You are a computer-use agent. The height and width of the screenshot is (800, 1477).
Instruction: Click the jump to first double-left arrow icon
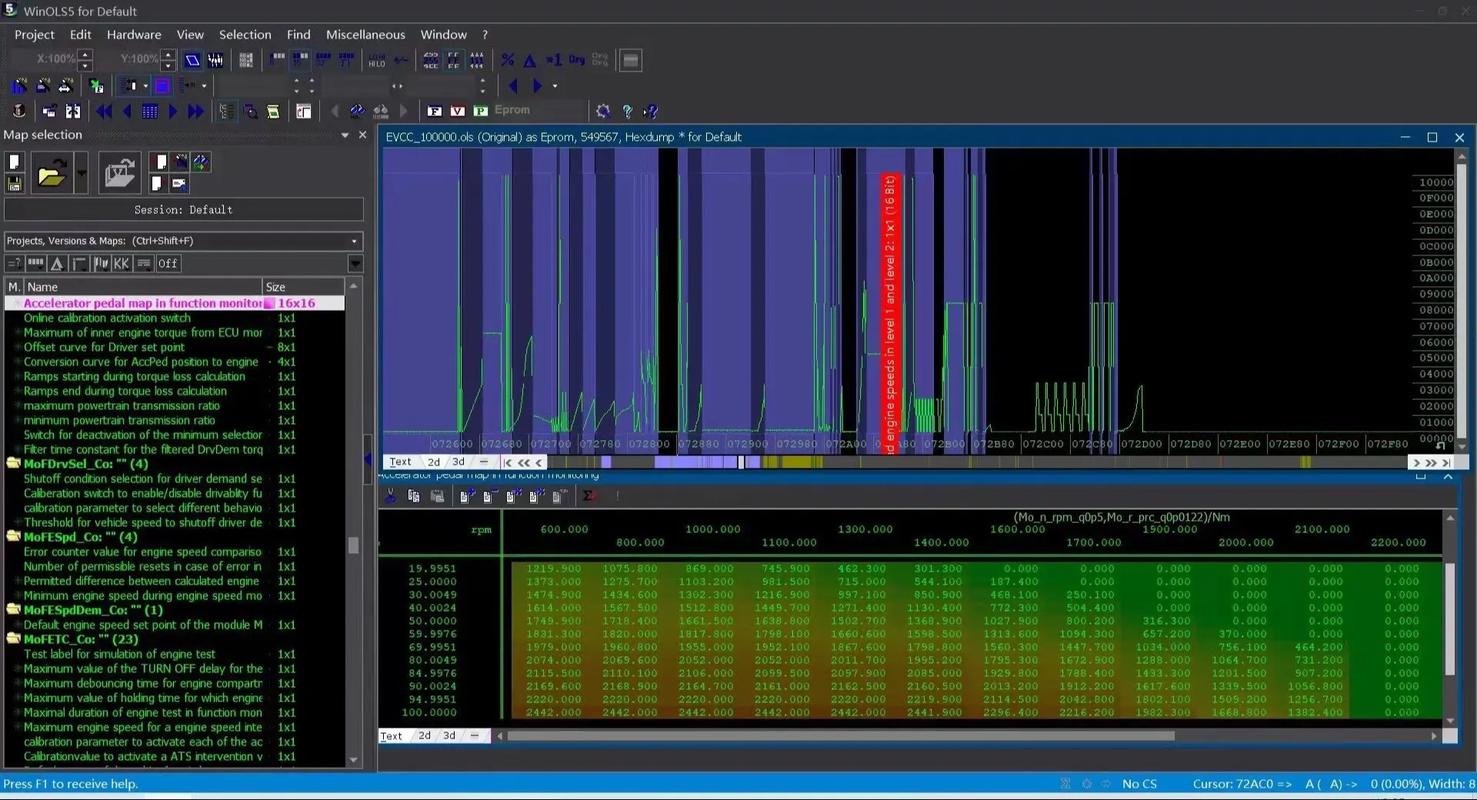(x=104, y=111)
